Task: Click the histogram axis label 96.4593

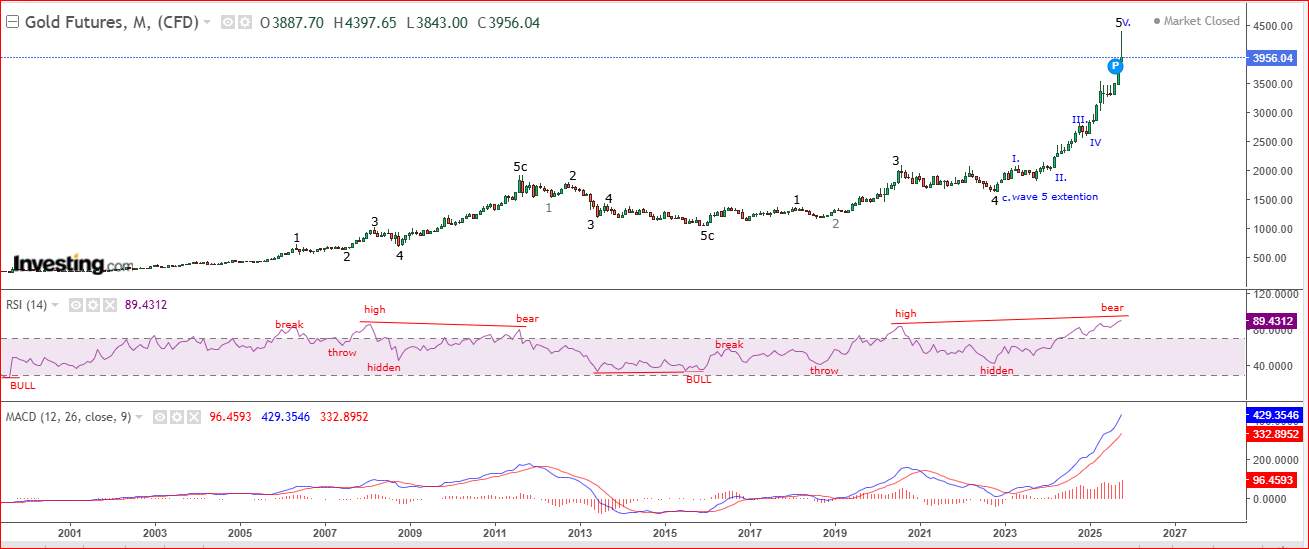Action: coord(1273,481)
